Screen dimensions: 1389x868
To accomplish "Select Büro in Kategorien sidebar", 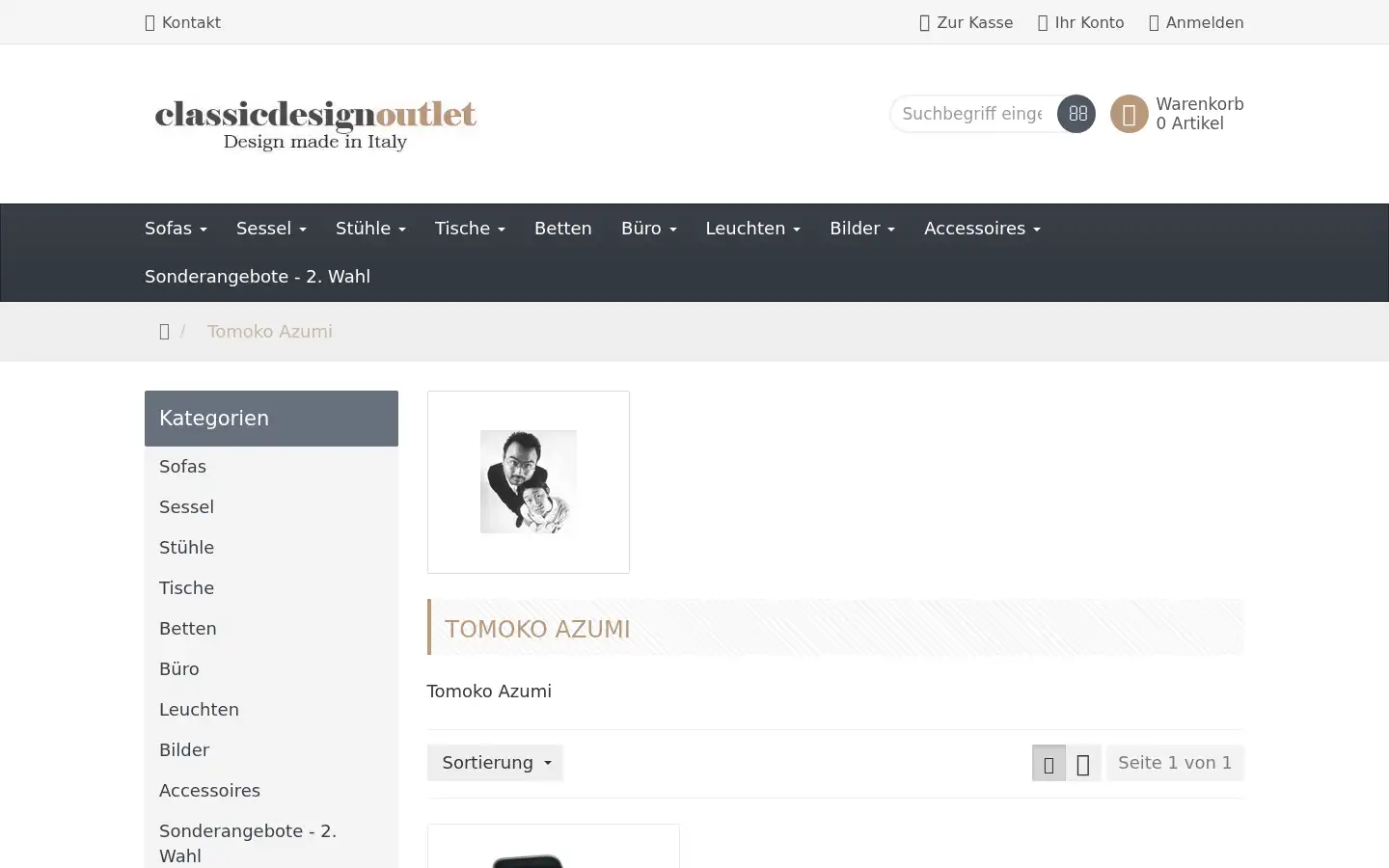I will pyautogui.click(x=271, y=669).
